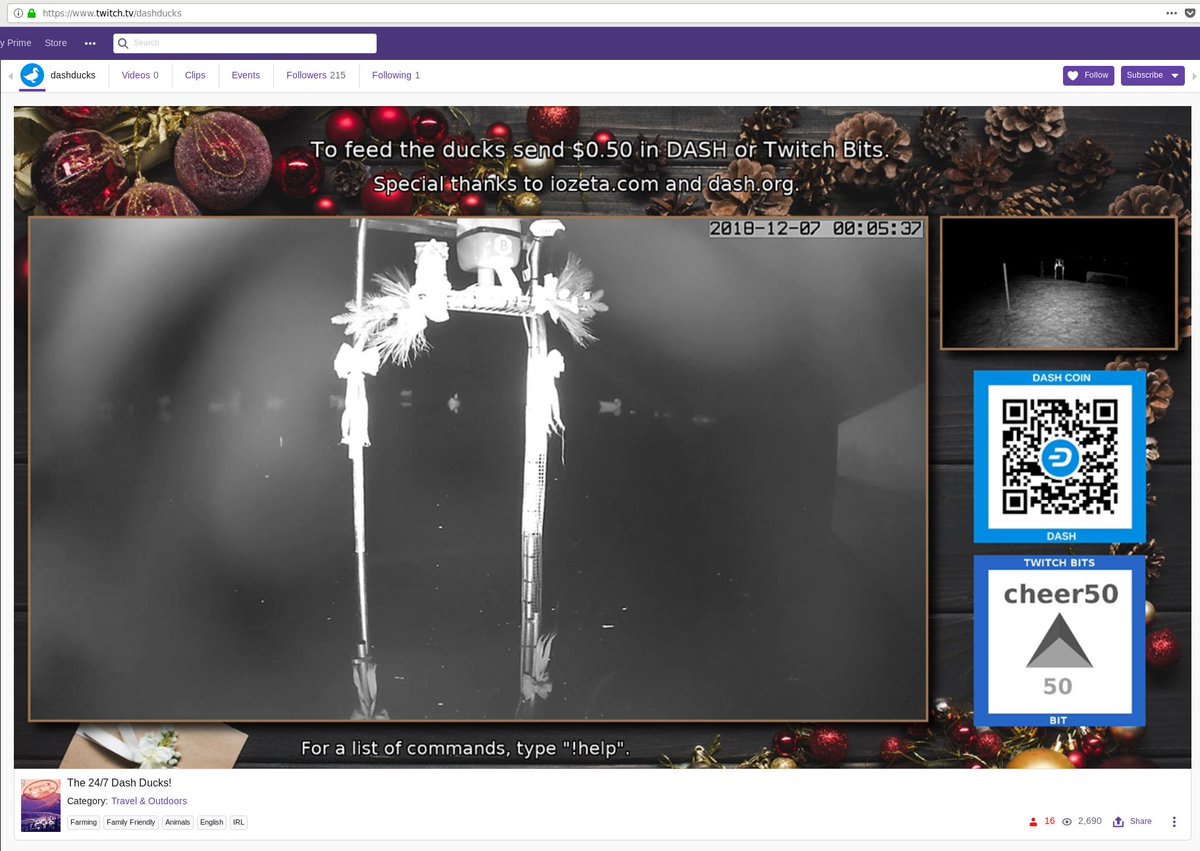1200x851 pixels.
Task: Click the live viewer count 16
Action: point(1049,821)
